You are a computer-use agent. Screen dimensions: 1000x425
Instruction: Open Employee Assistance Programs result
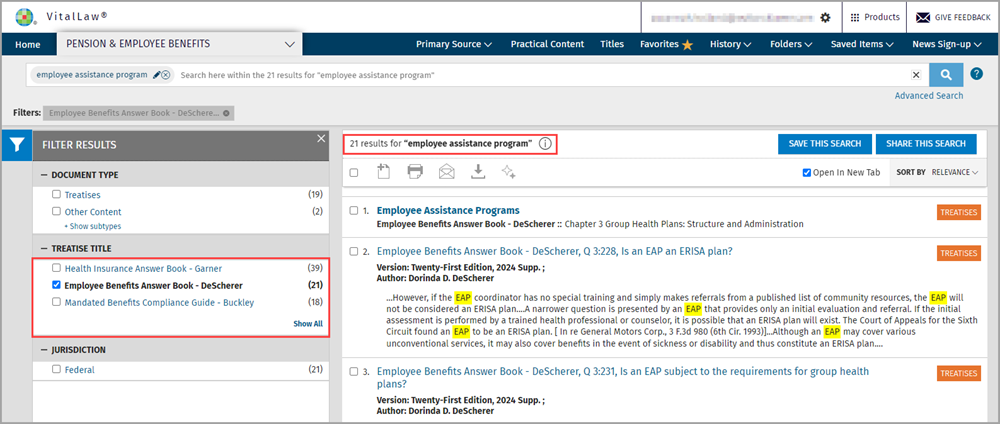(x=448, y=210)
